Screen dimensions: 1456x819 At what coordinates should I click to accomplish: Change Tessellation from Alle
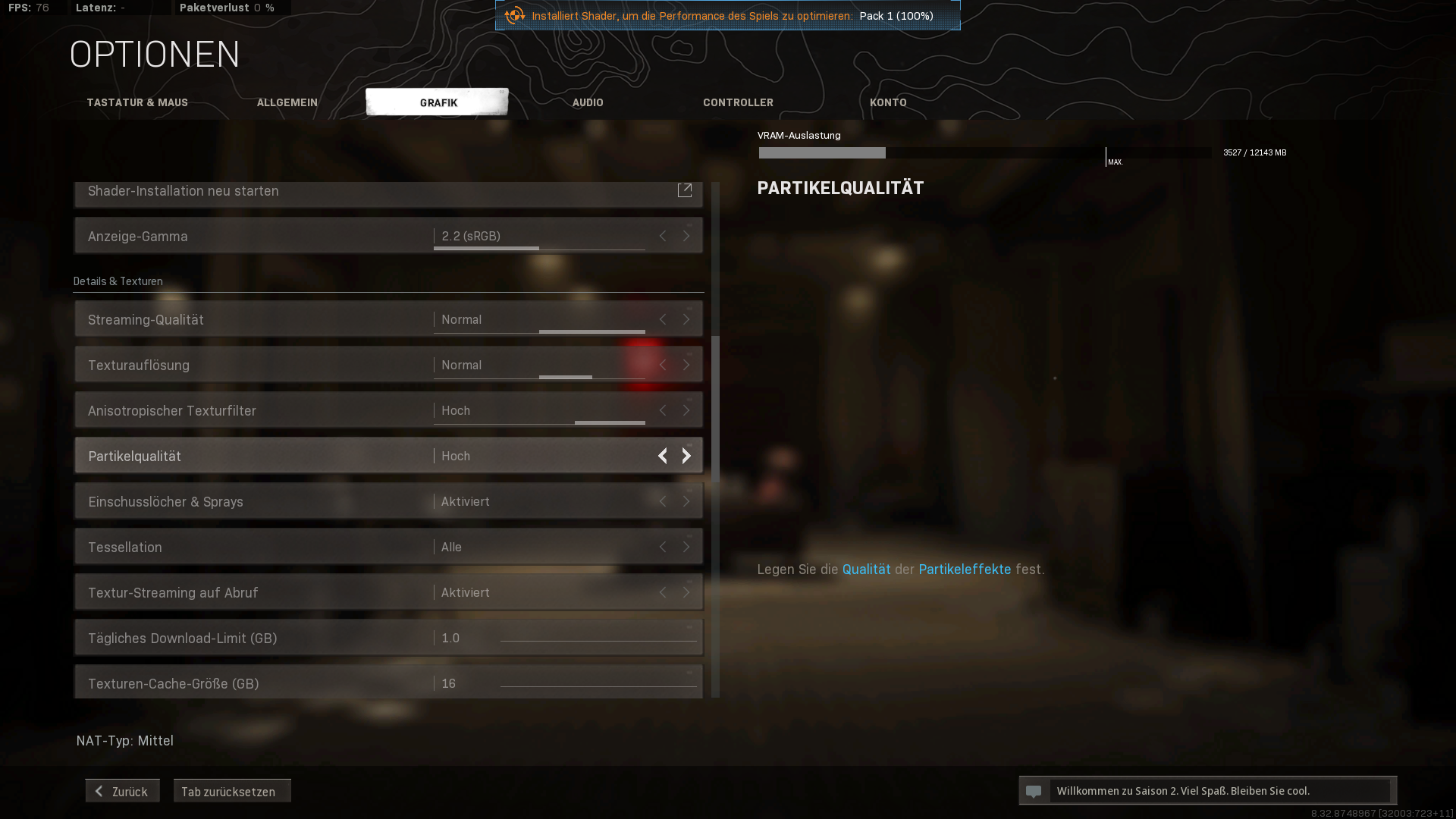click(686, 547)
